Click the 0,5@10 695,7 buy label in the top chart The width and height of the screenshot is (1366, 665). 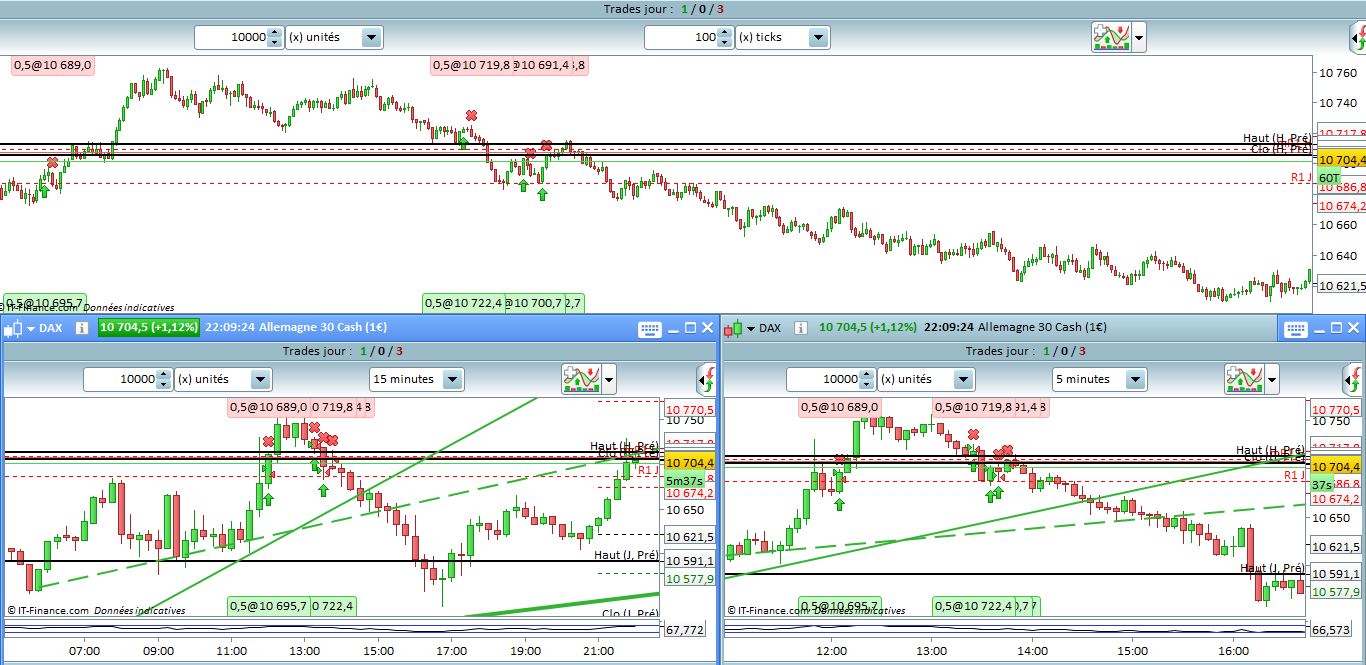(x=44, y=303)
